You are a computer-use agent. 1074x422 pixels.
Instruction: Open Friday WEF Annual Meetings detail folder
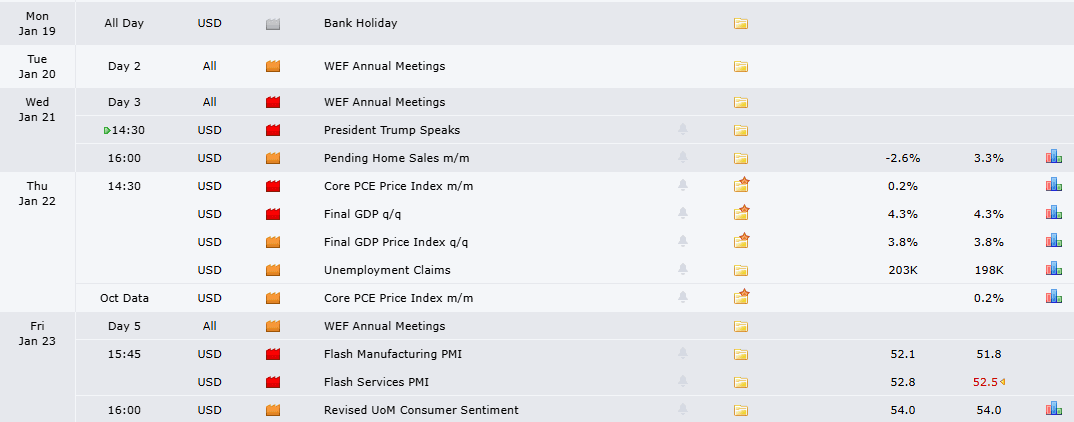tap(740, 326)
